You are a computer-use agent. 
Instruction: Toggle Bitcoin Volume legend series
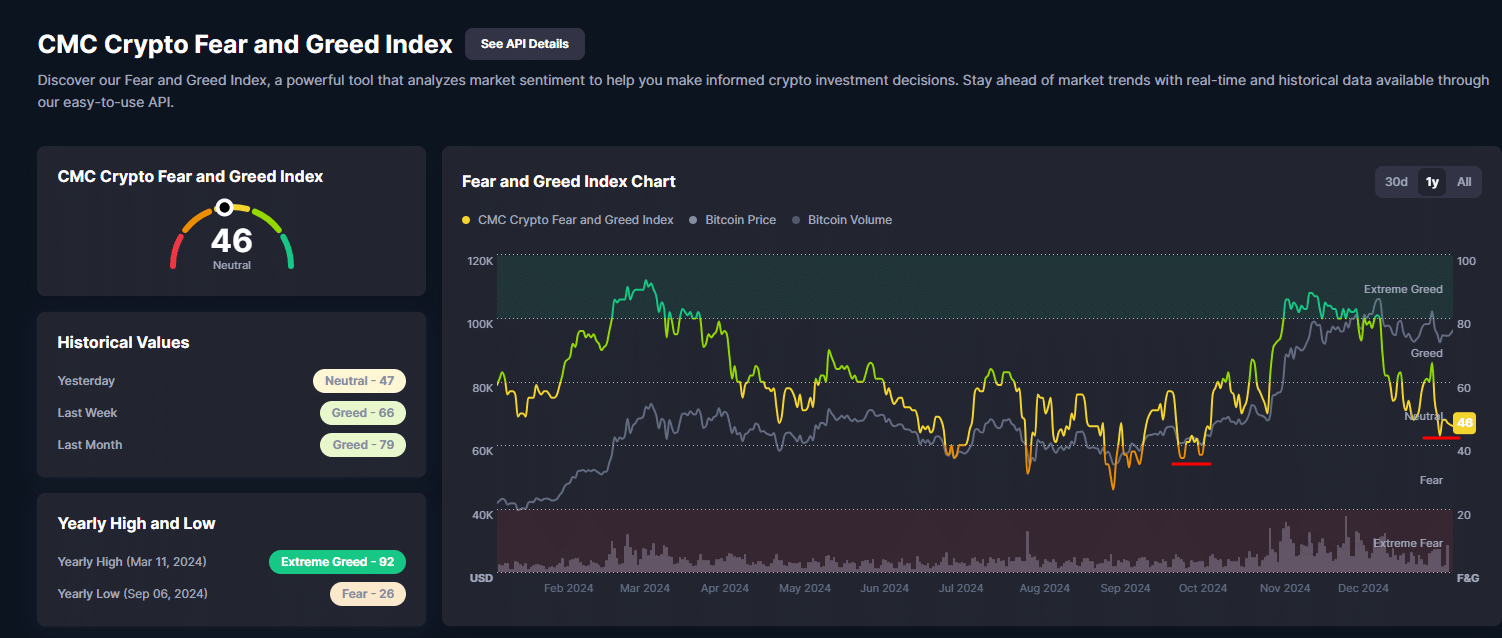tap(842, 220)
